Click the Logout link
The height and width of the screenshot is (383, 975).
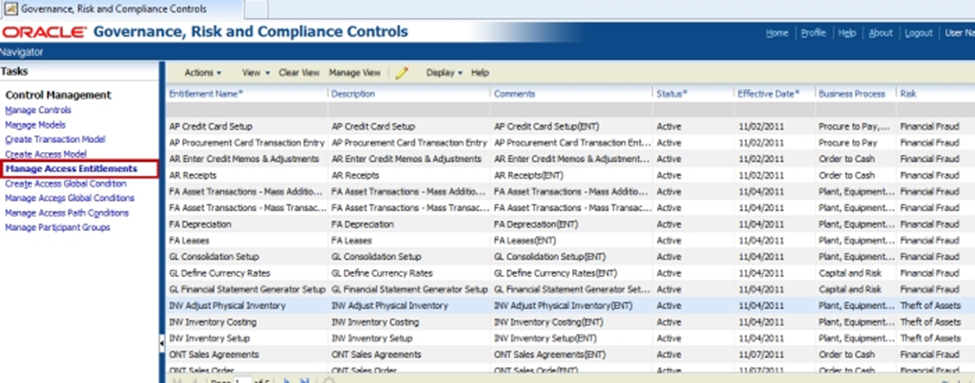pos(918,33)
